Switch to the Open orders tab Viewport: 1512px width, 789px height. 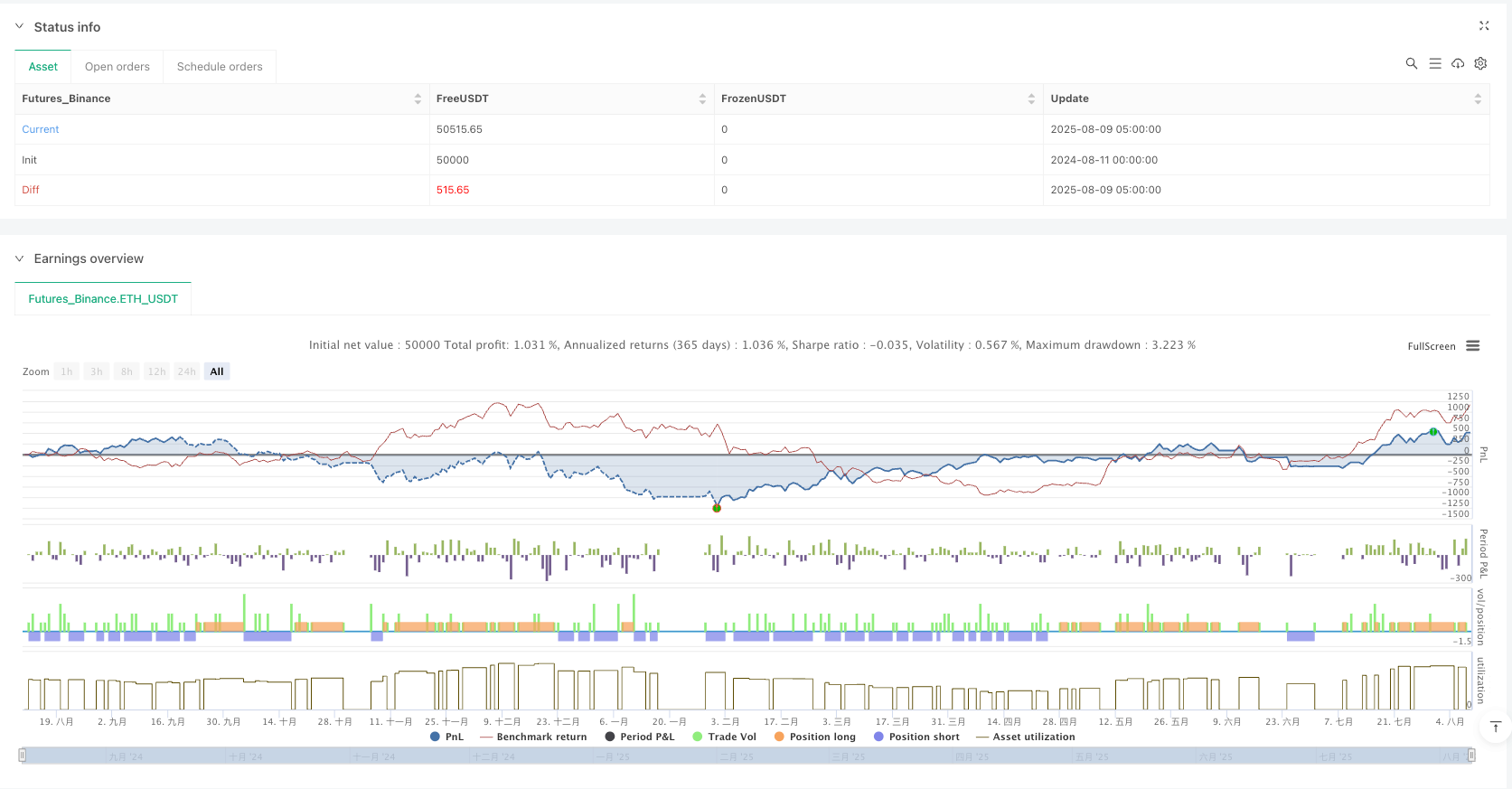tap(117, 67)
